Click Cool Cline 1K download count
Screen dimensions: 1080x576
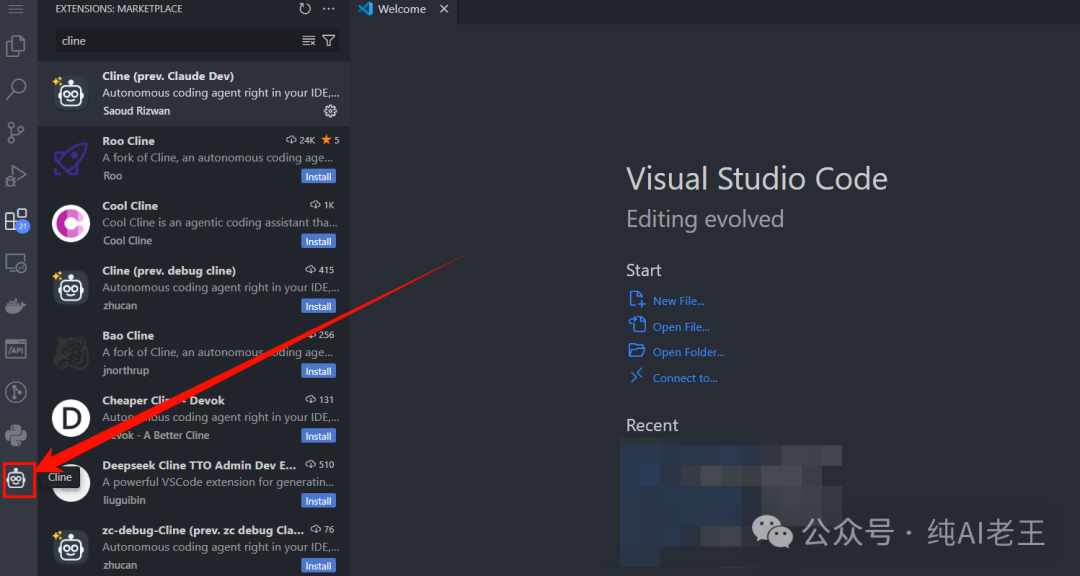[322, 205]
